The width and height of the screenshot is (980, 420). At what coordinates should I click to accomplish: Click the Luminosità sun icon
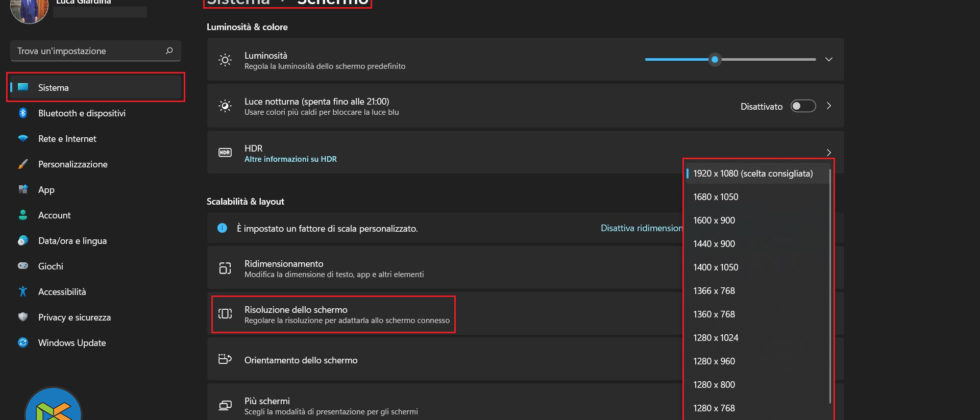click(x=224, y=60)
